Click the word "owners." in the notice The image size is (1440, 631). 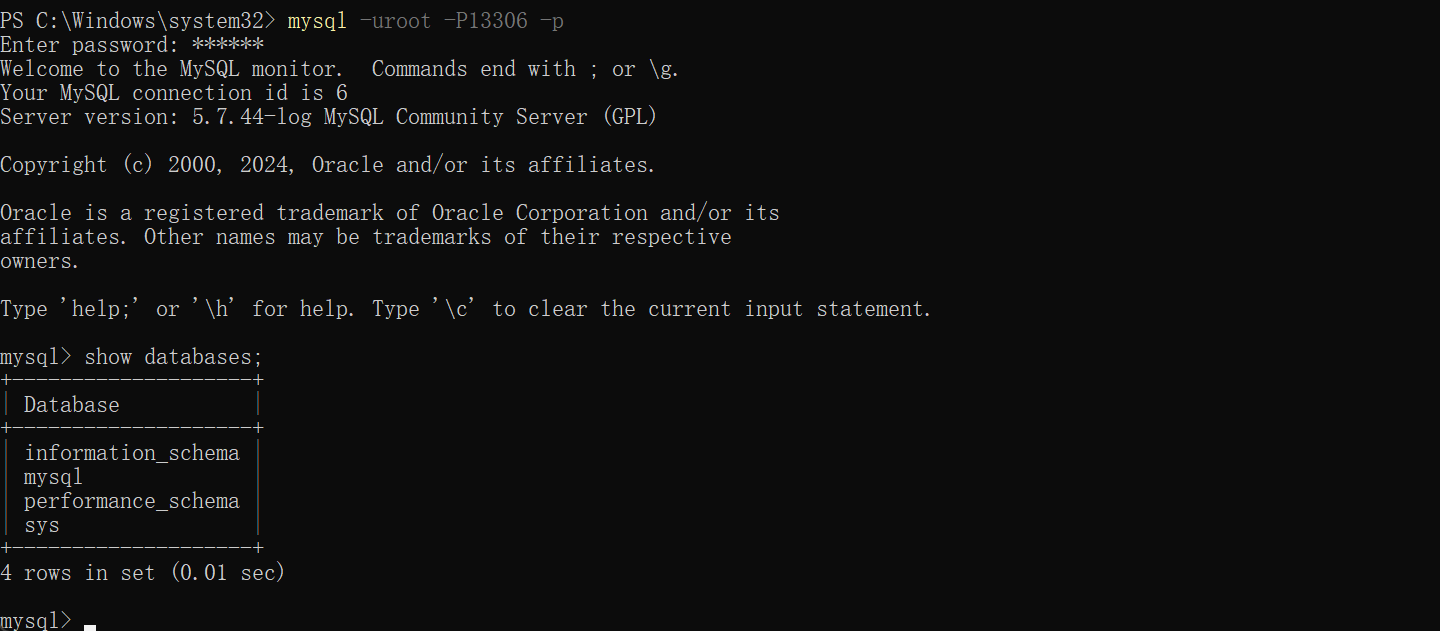pyautogui.click(x=40, y=261)
